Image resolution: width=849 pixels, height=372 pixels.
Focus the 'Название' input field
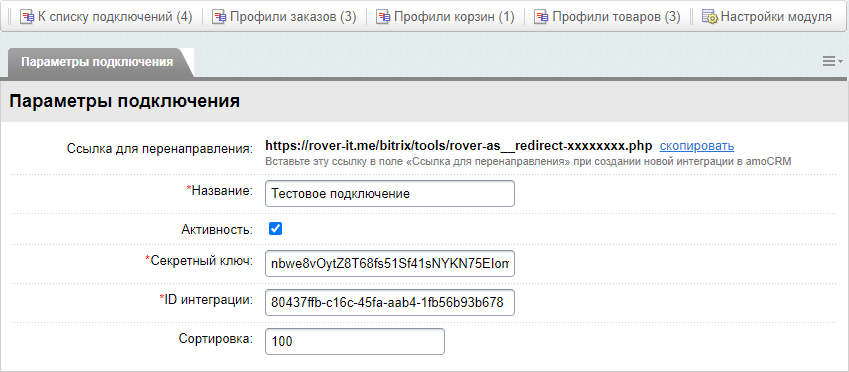point(390,193)
